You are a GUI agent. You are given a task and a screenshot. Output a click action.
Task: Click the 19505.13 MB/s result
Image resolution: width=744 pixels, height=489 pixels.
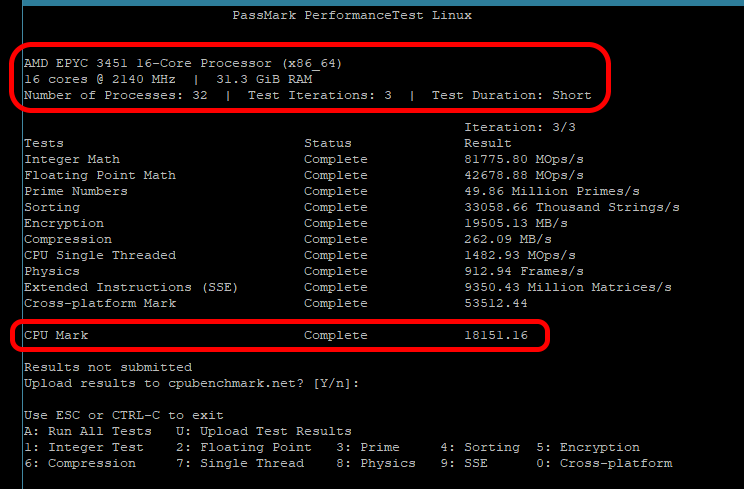(516, 223)
